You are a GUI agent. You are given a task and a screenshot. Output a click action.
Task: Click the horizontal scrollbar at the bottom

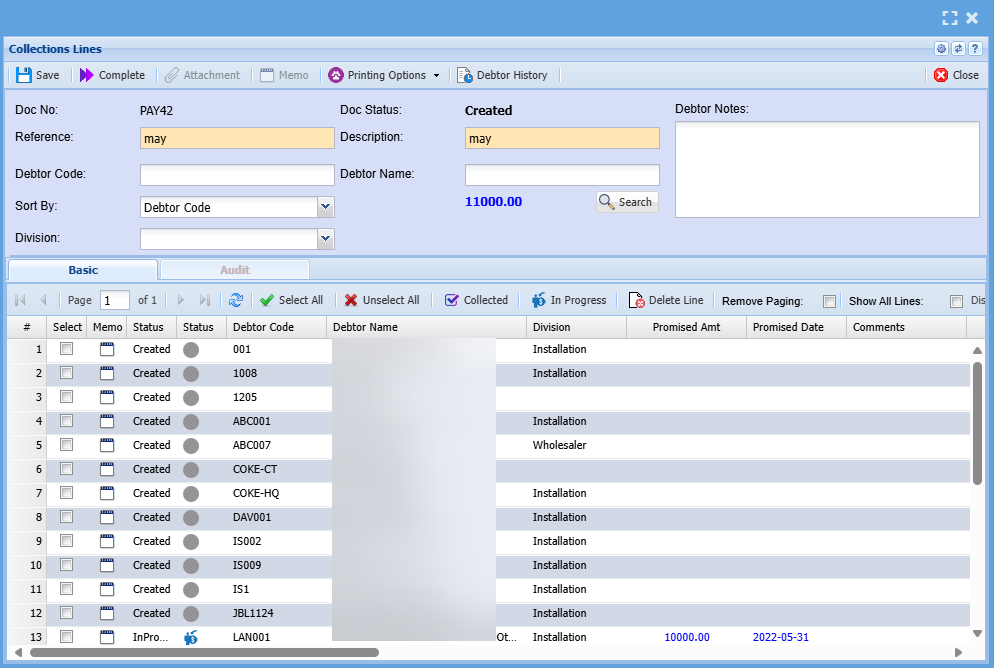tap(205, 652)
